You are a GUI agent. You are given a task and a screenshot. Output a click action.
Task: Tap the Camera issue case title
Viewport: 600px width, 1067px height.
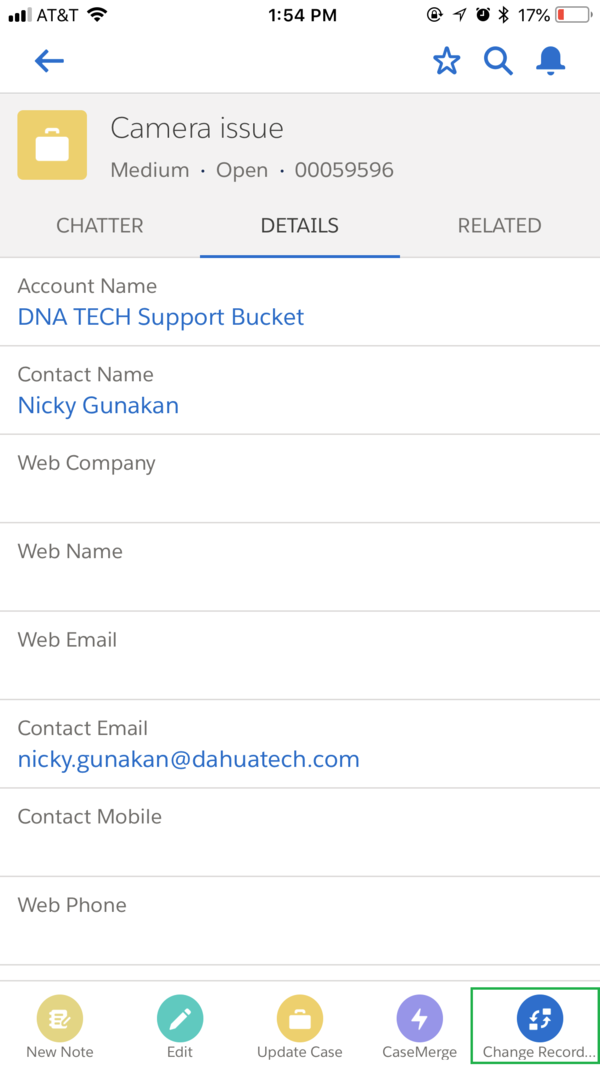197,129
